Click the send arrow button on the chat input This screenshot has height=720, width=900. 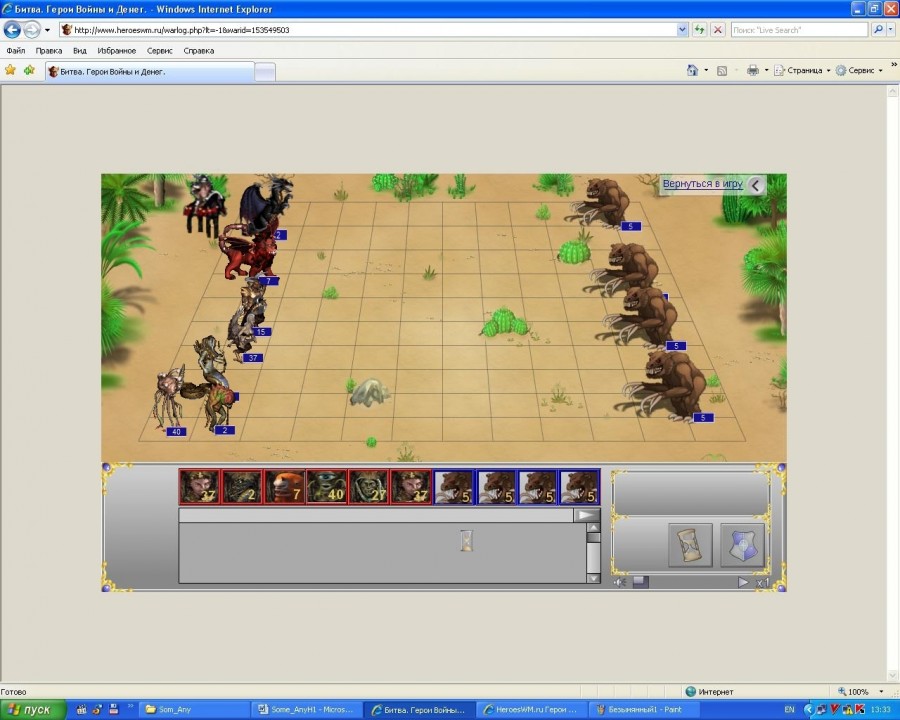pyautogui.click(x=587, y=515)
